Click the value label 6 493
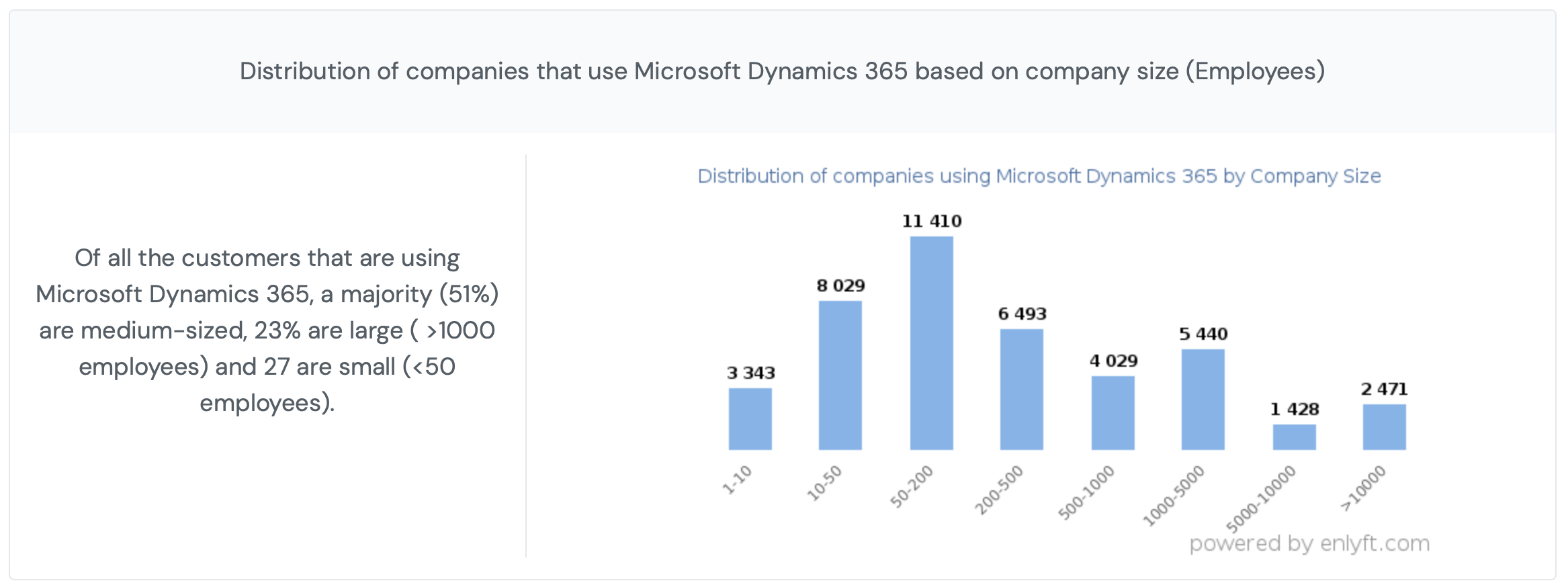Viewport: 1568px width, 587px height. pos(1022,314)
